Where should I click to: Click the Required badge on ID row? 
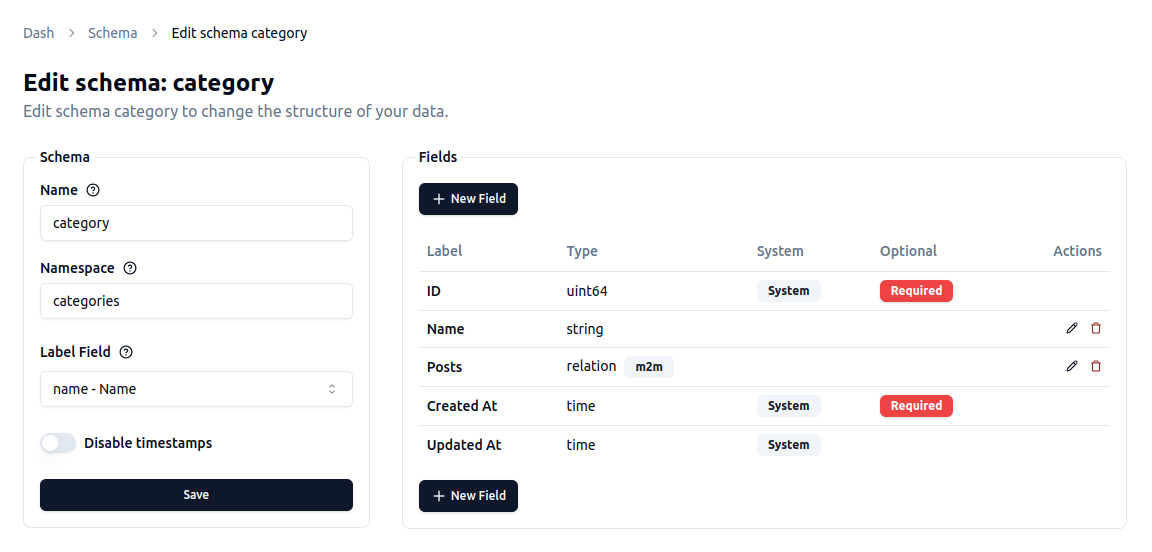click(916, 291)
